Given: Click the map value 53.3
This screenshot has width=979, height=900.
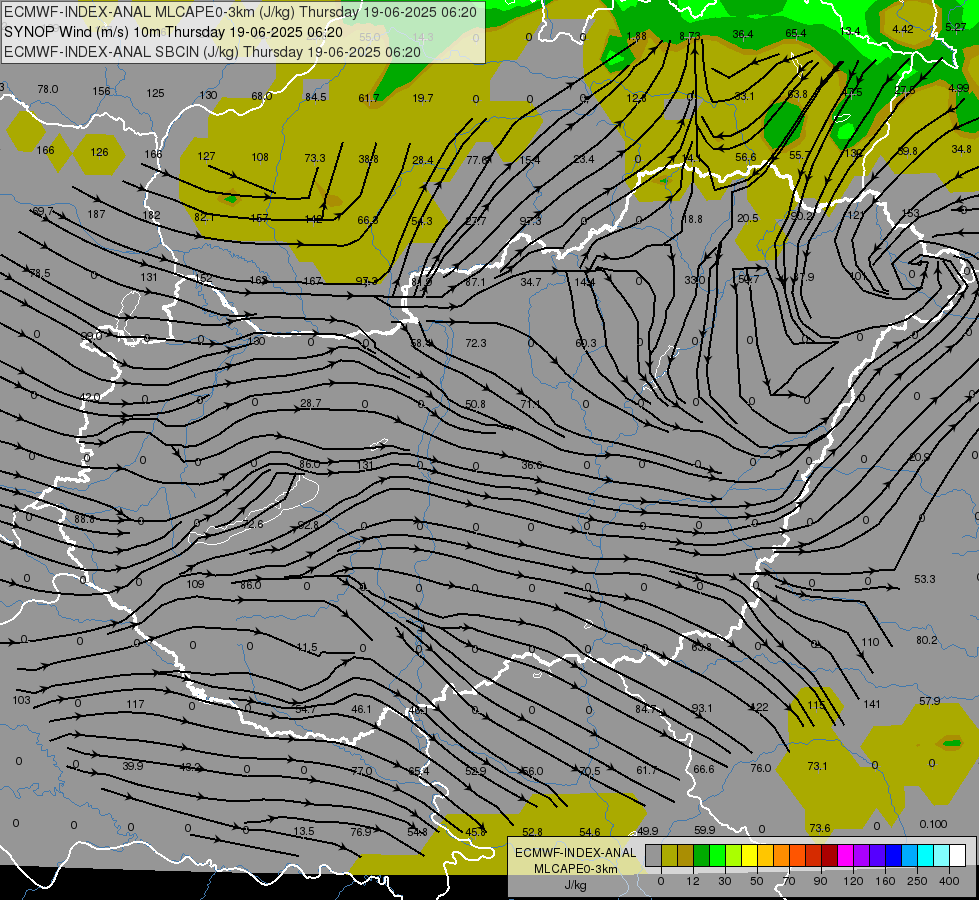Looking at the screenshot, I should (x=925, y=579).
